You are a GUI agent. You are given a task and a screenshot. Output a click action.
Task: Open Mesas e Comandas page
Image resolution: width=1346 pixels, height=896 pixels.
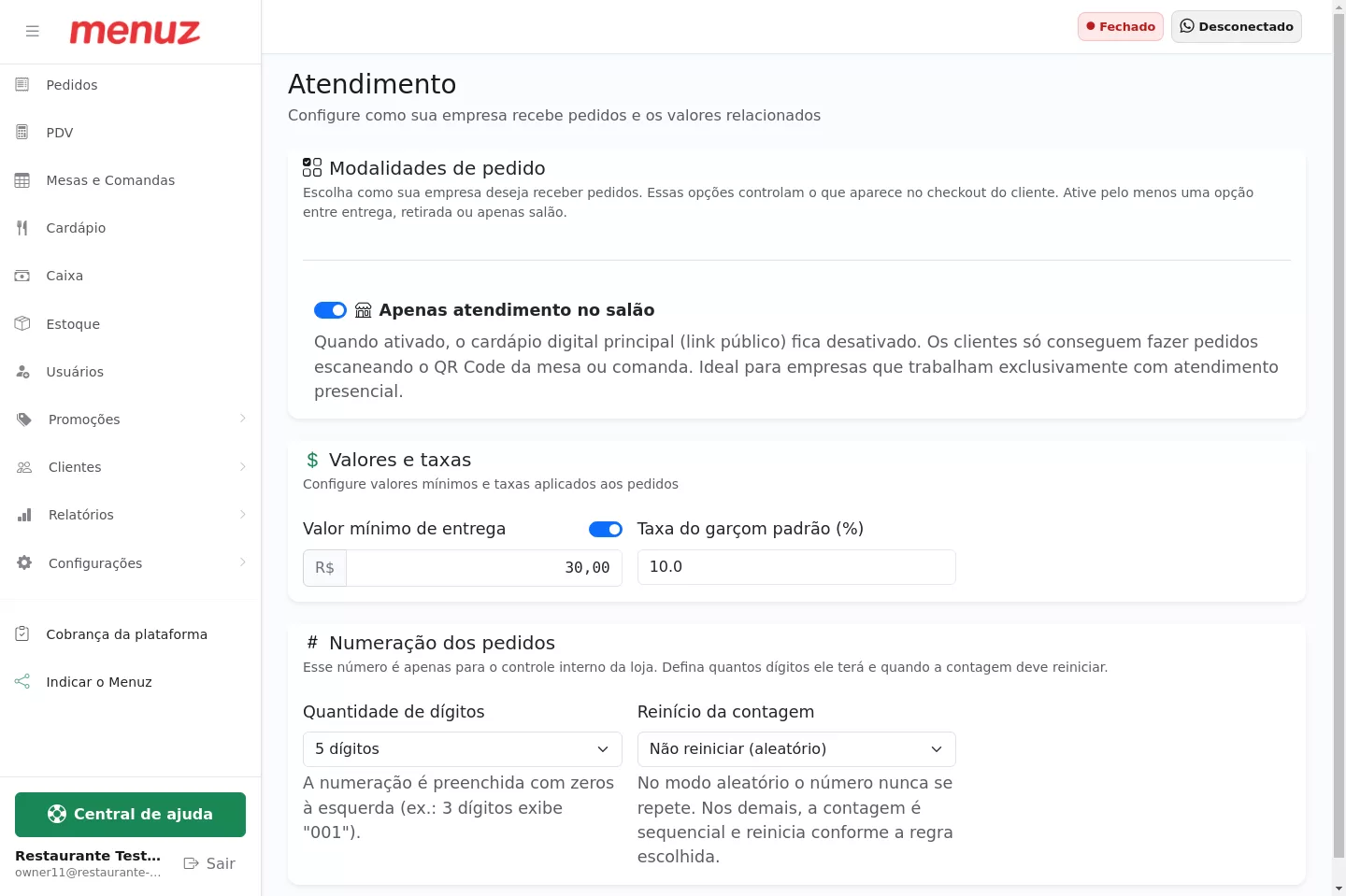(x=130, y=180)
